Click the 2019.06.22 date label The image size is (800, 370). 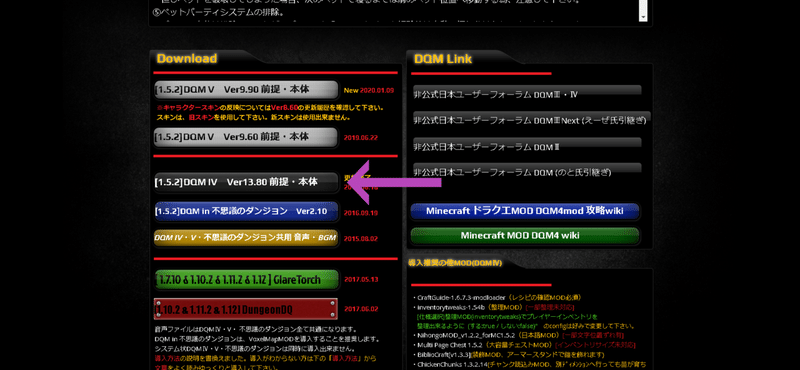[361, 138]
